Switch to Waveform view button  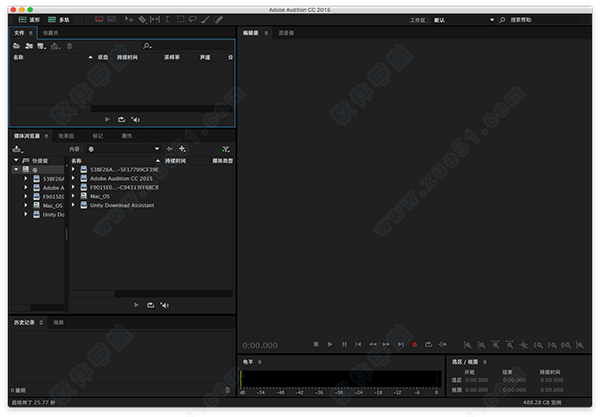point(29,20)
